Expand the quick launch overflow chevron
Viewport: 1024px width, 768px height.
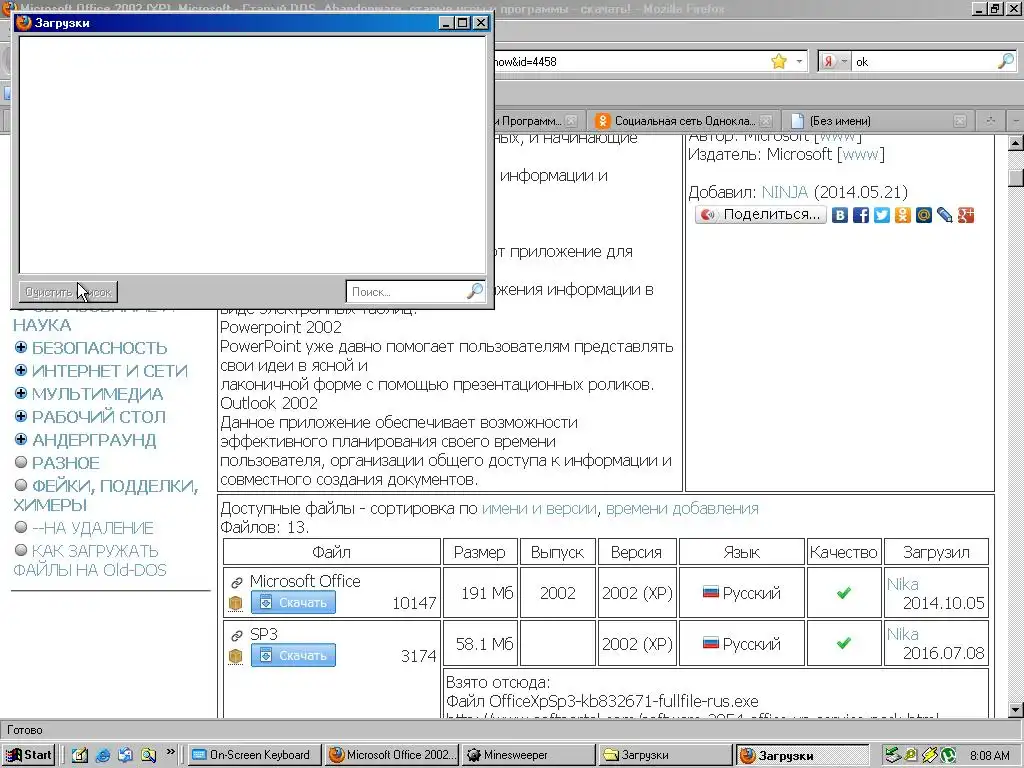coord(170,752)
